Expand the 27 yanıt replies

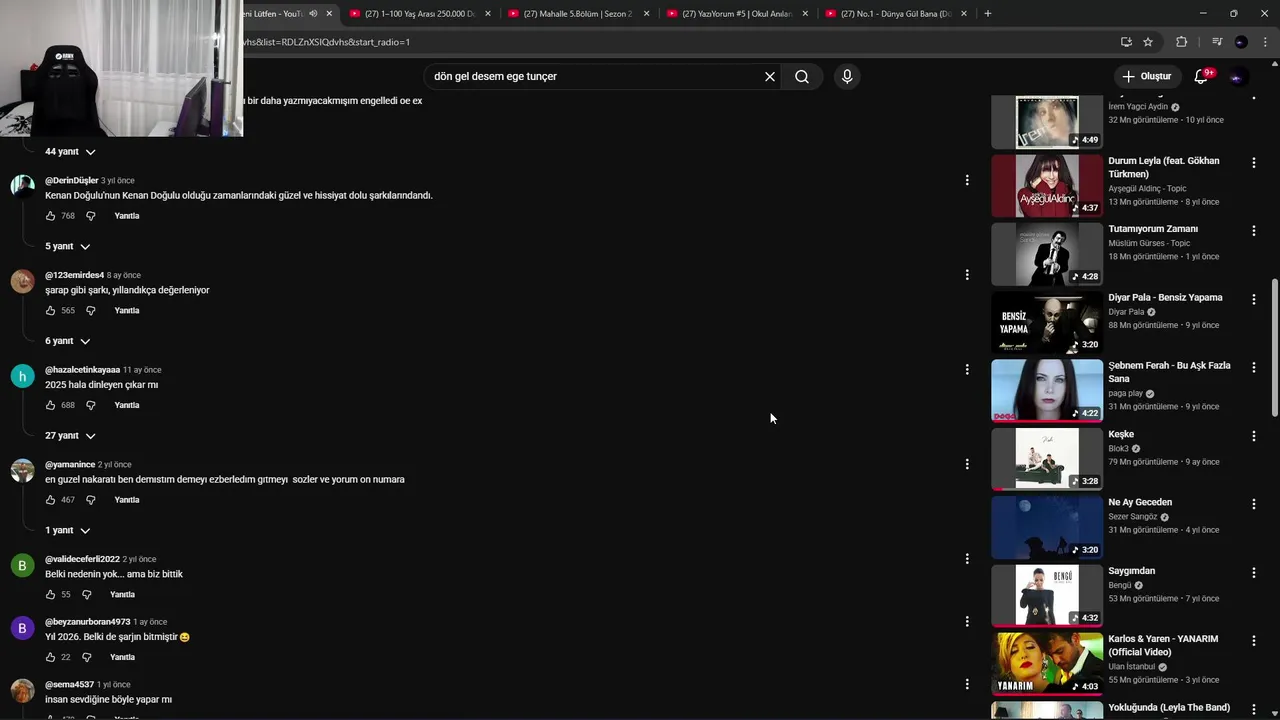(x=70, y=436)
